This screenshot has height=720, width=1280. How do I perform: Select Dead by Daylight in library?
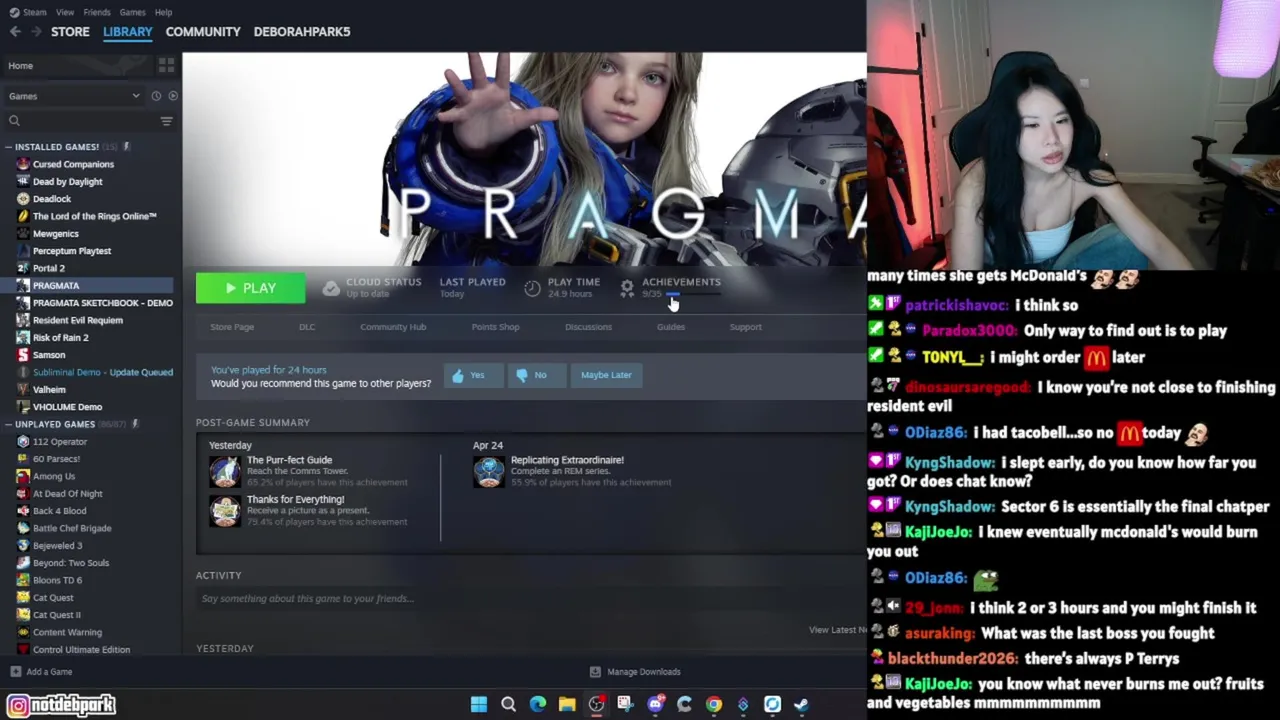pyautogui.click(x=67, y=182)
